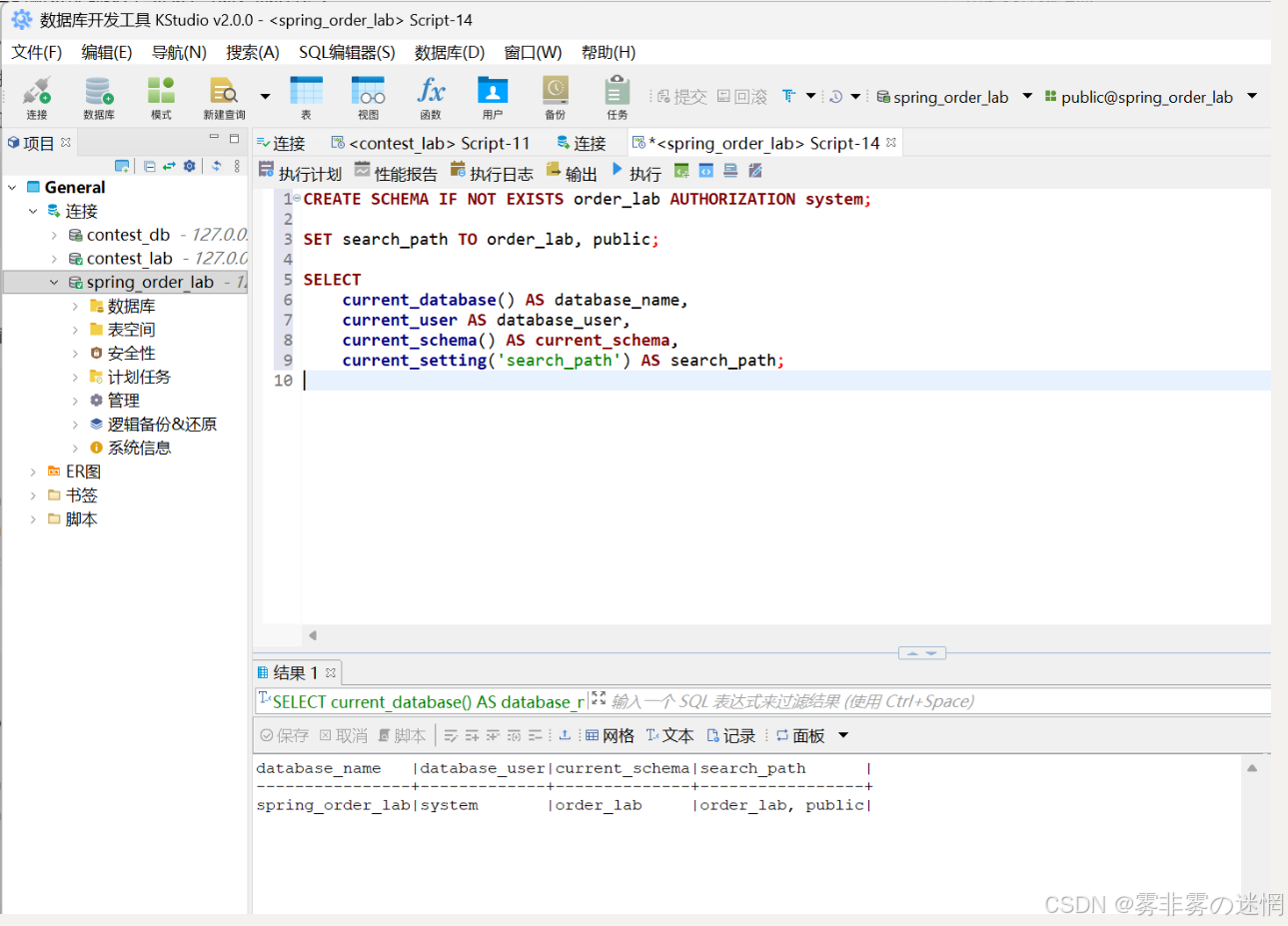Screen dimensions: 1288x926
Task: Click the collapse-all icon in 项目 panel
Action: coord(149,166)
